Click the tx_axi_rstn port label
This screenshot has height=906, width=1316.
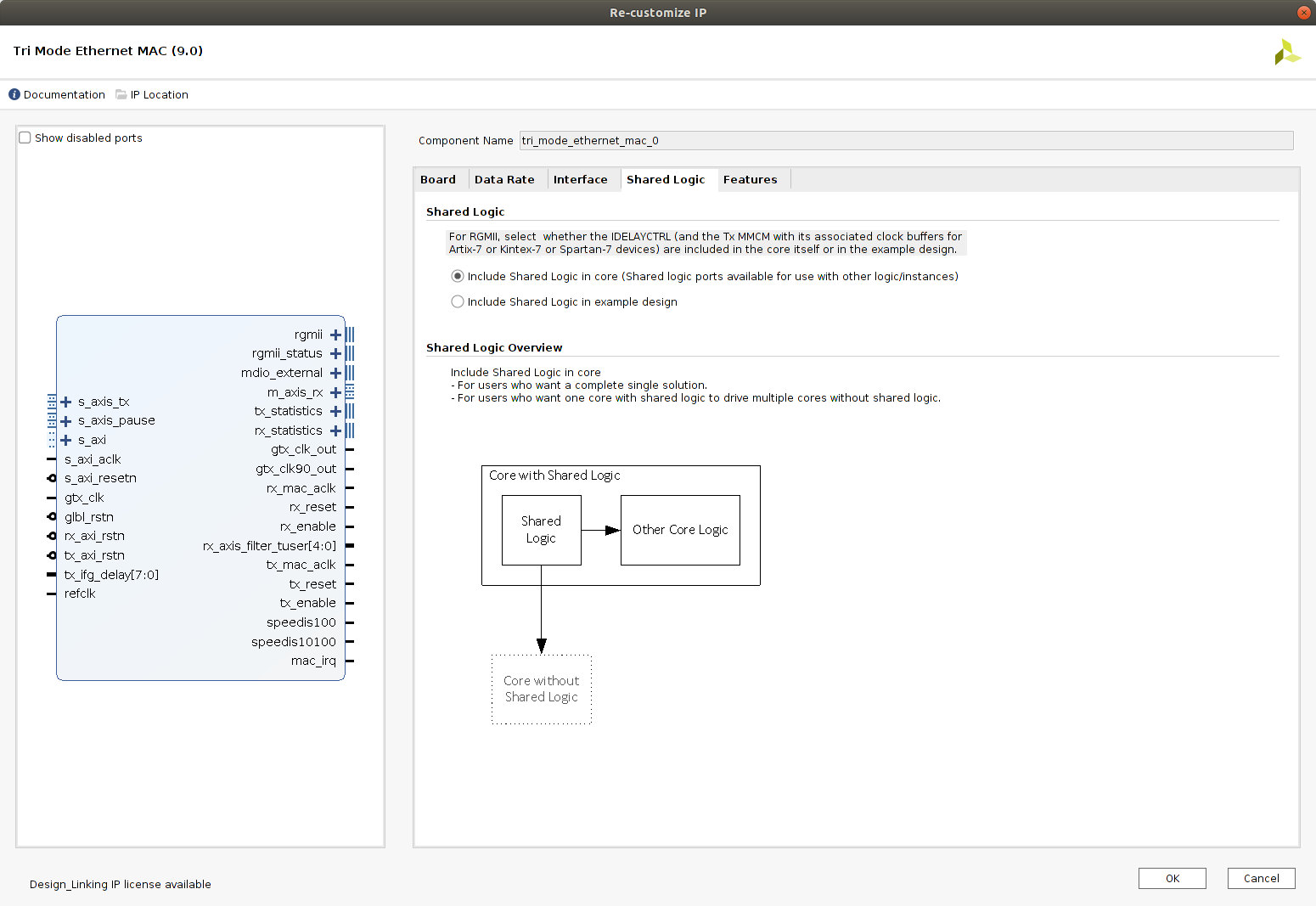point(94,555)
